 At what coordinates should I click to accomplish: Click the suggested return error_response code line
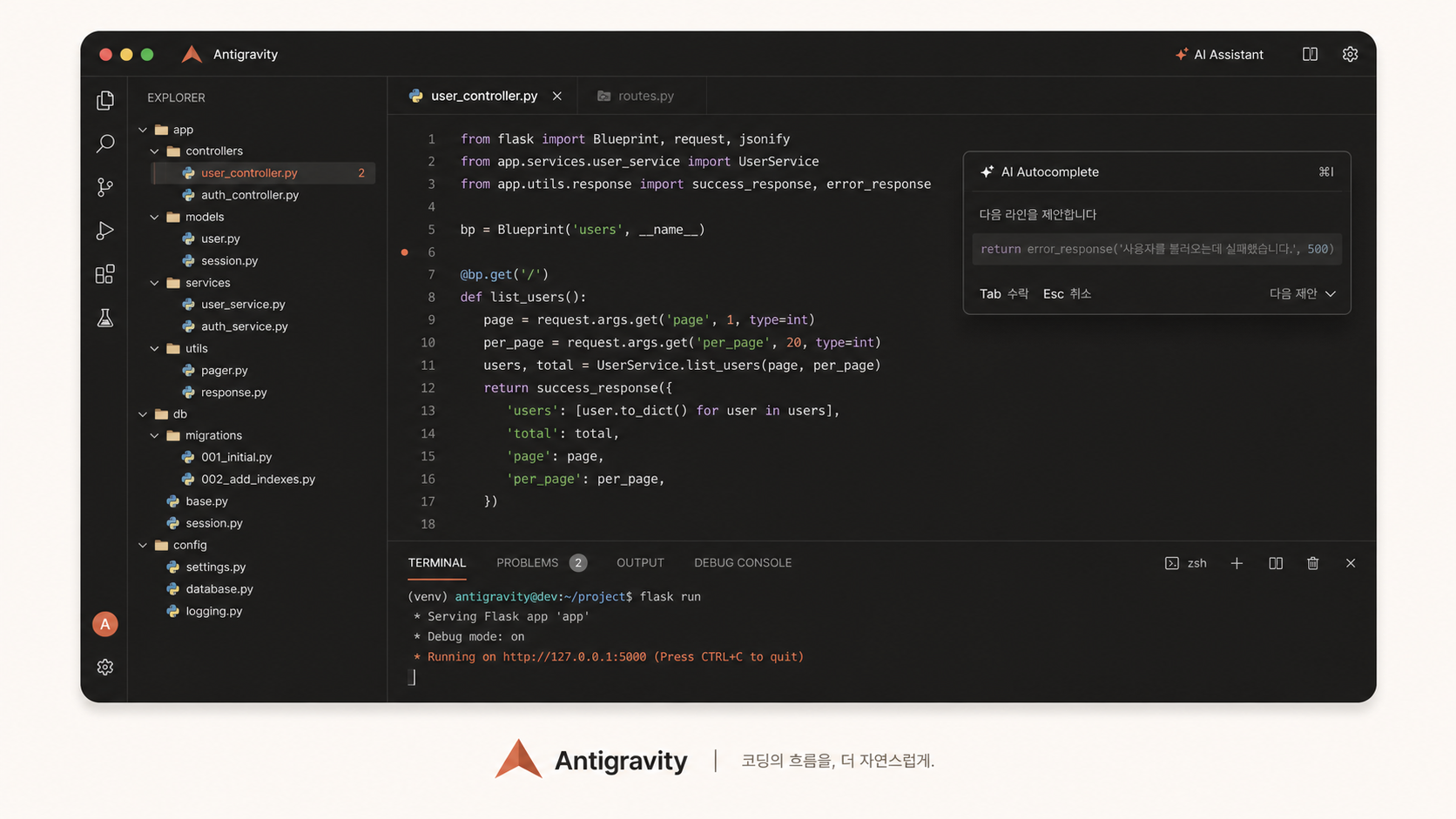pos(1156,249)
